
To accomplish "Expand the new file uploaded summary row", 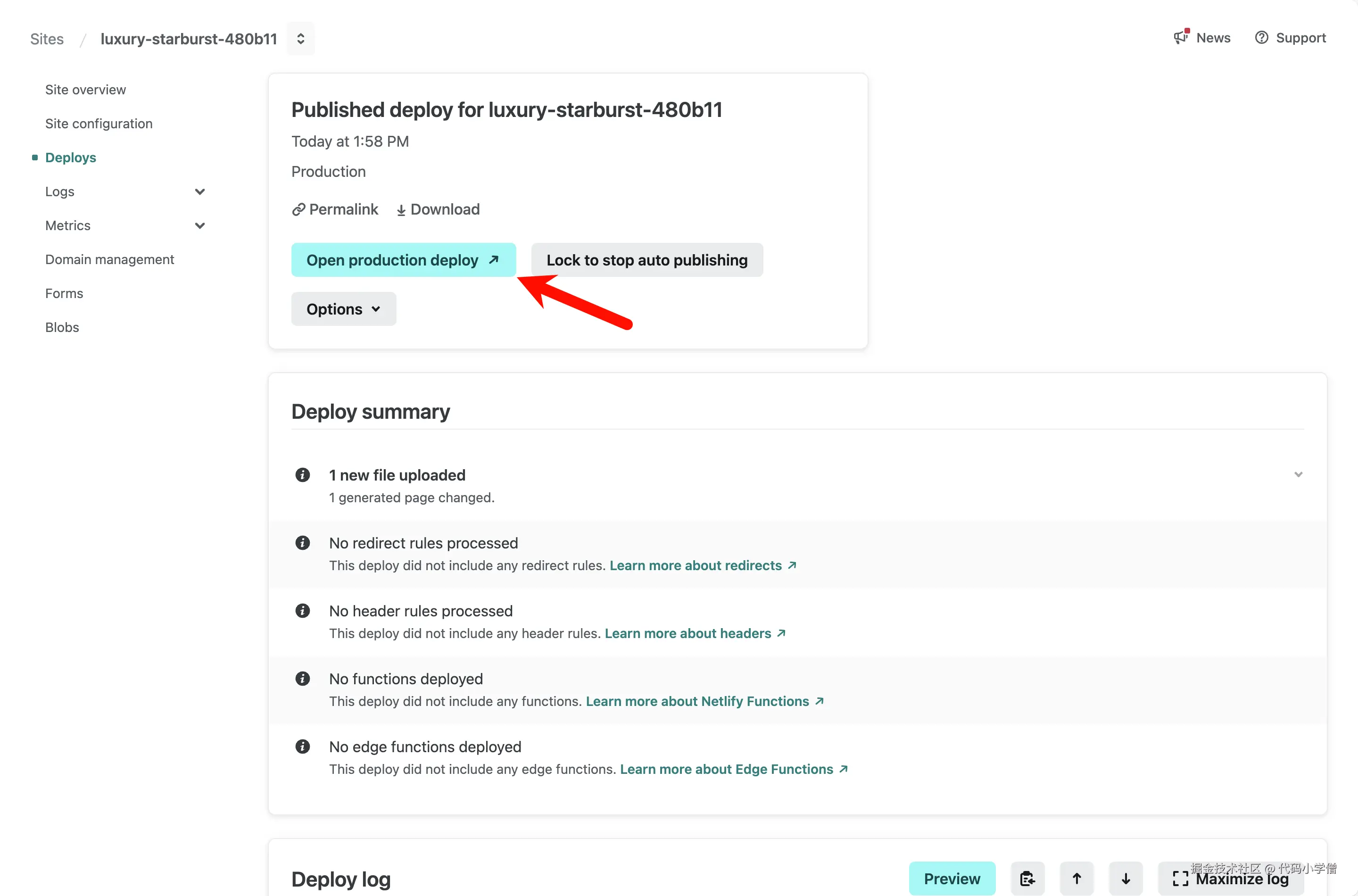I will (1298, 475).
